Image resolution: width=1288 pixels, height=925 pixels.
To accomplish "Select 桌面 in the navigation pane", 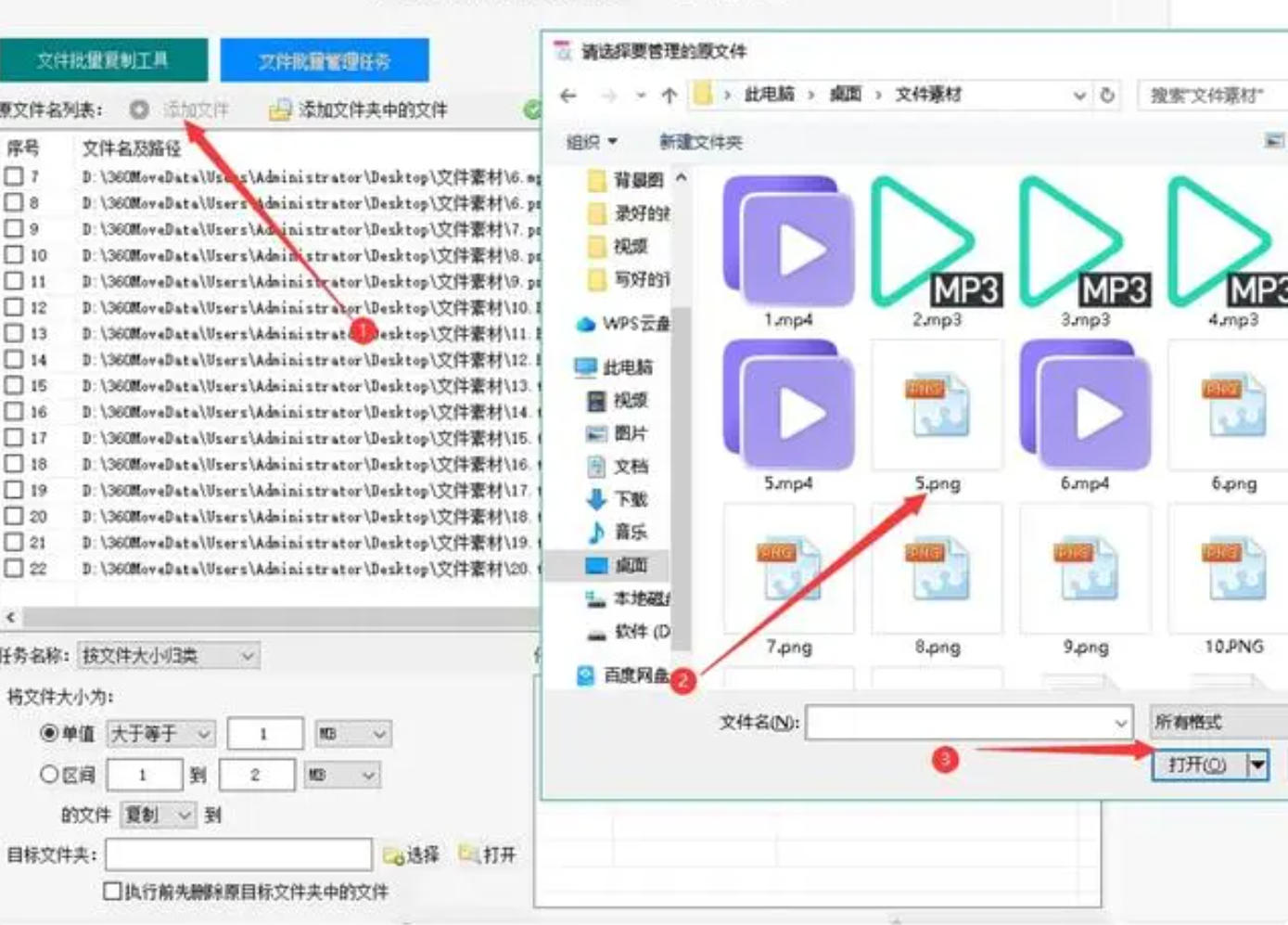I will (x=618, y=564).
